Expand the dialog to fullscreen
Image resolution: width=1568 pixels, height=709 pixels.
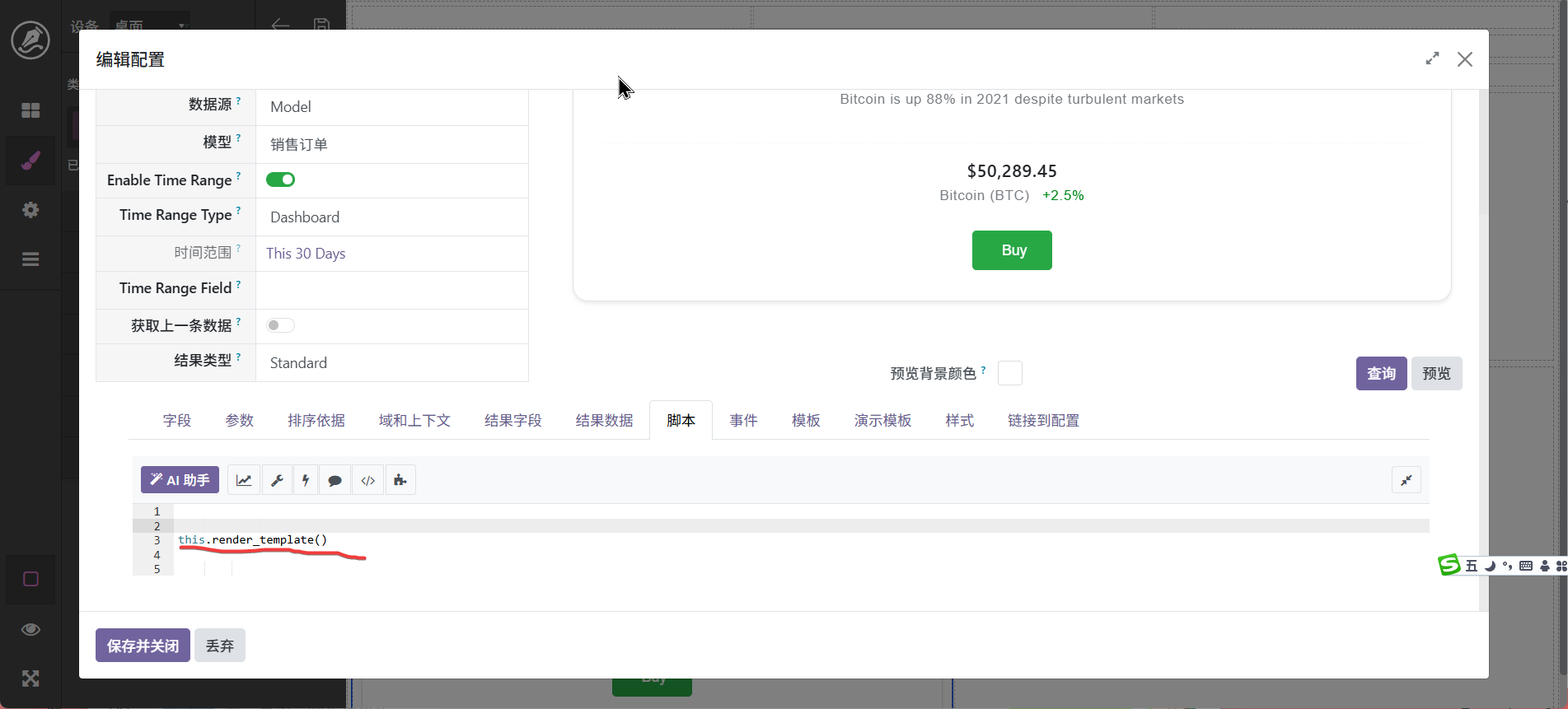click(1432, 58)
